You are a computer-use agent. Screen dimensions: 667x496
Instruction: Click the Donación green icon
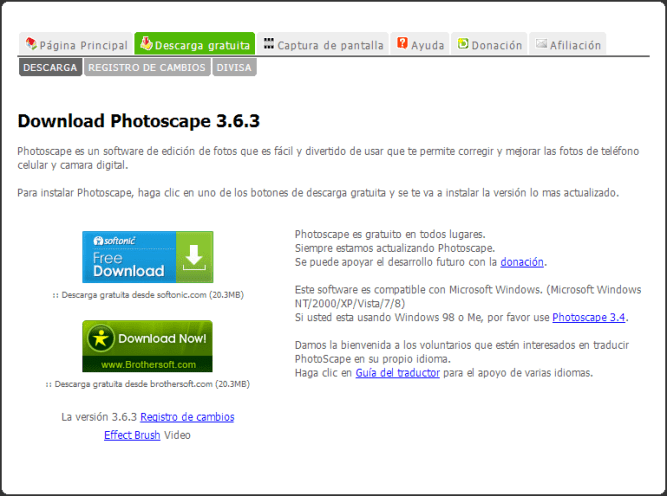point(463,43)
